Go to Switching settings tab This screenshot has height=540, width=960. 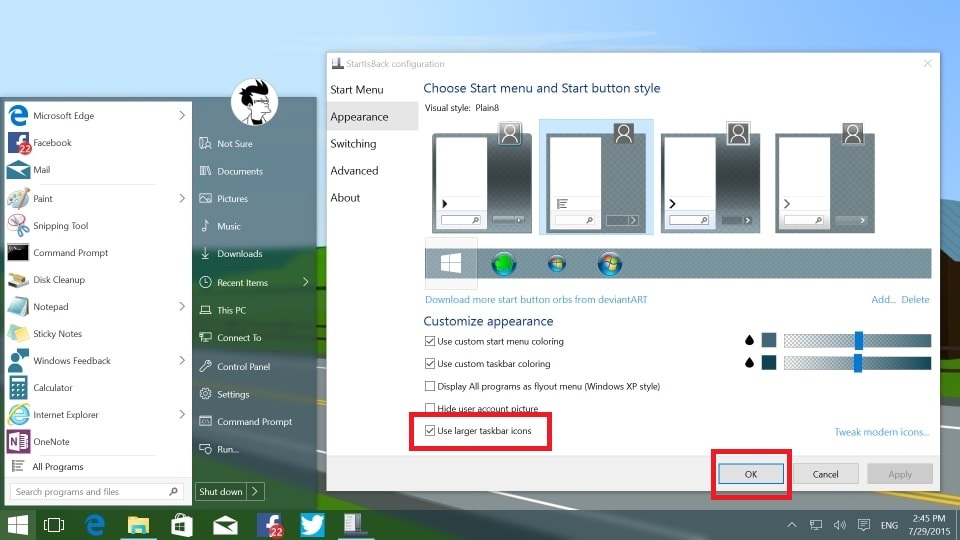pos(353,143)
